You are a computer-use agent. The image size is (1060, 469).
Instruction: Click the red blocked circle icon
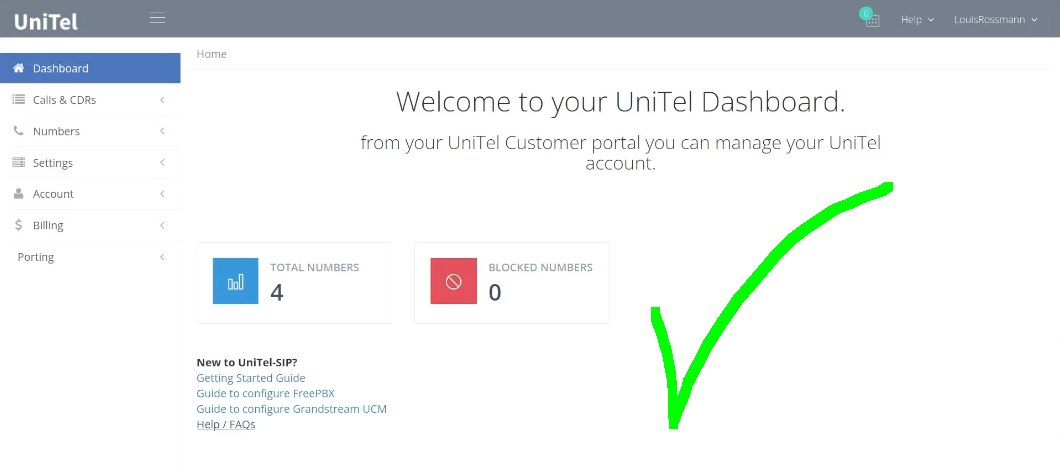(454, 280)
